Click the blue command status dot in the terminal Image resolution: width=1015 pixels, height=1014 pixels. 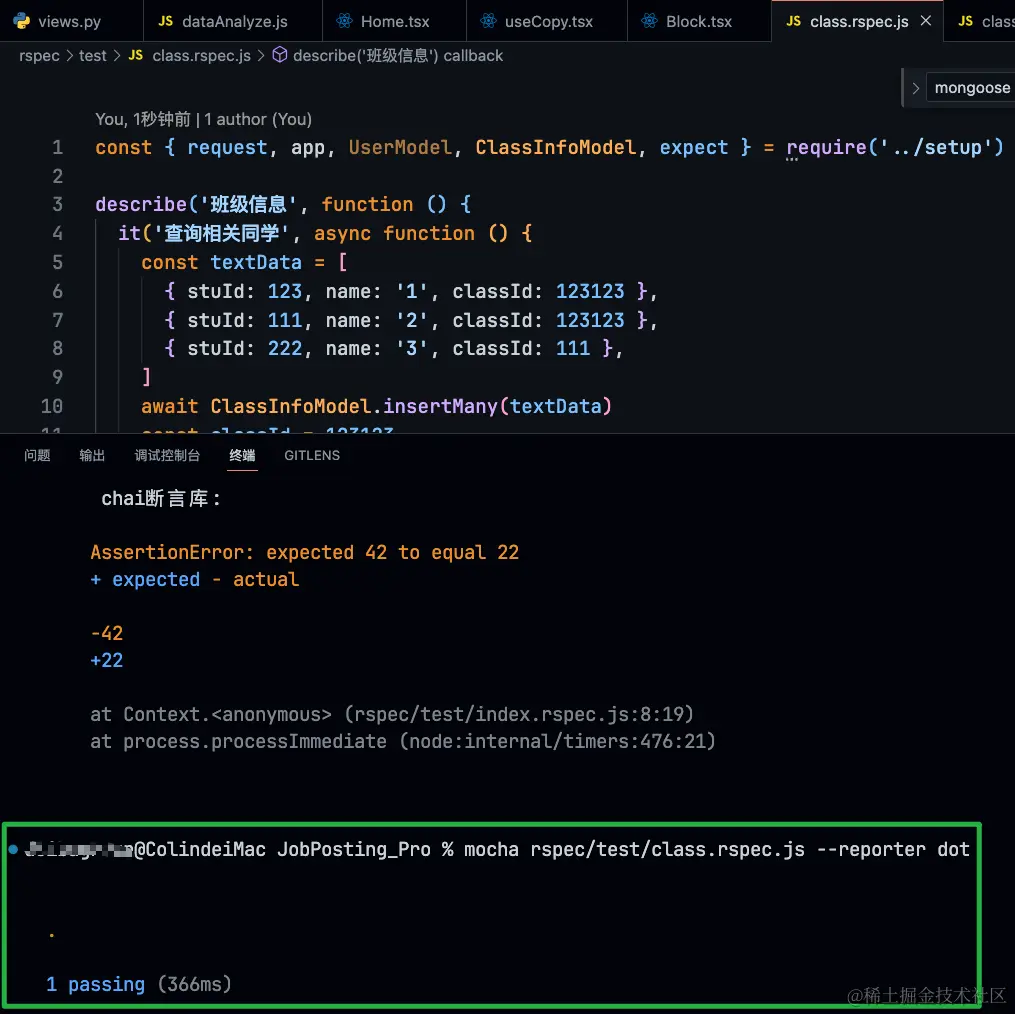[x=13, y=849]
